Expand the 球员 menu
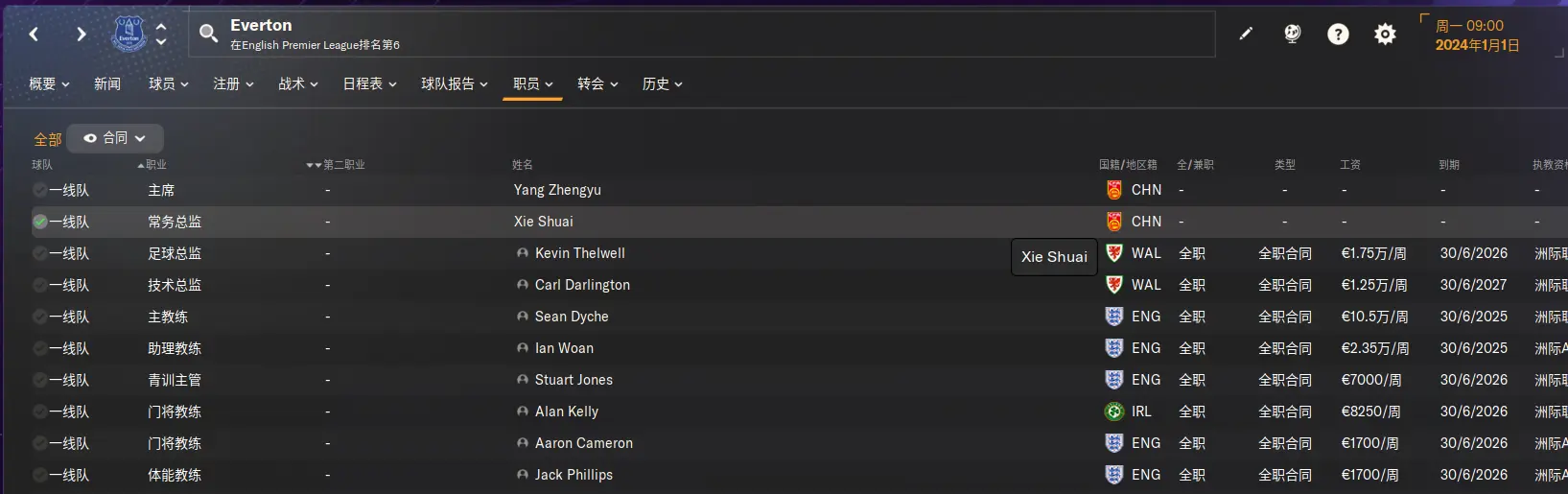Viewport: 1568px width, 494px height. (x=169, y=84)
